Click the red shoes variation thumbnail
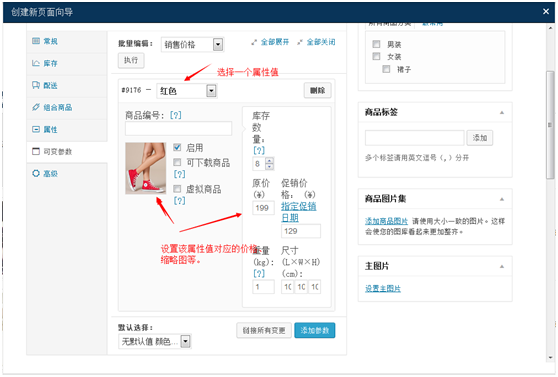 pyautogui.click(x=146, y=168)
